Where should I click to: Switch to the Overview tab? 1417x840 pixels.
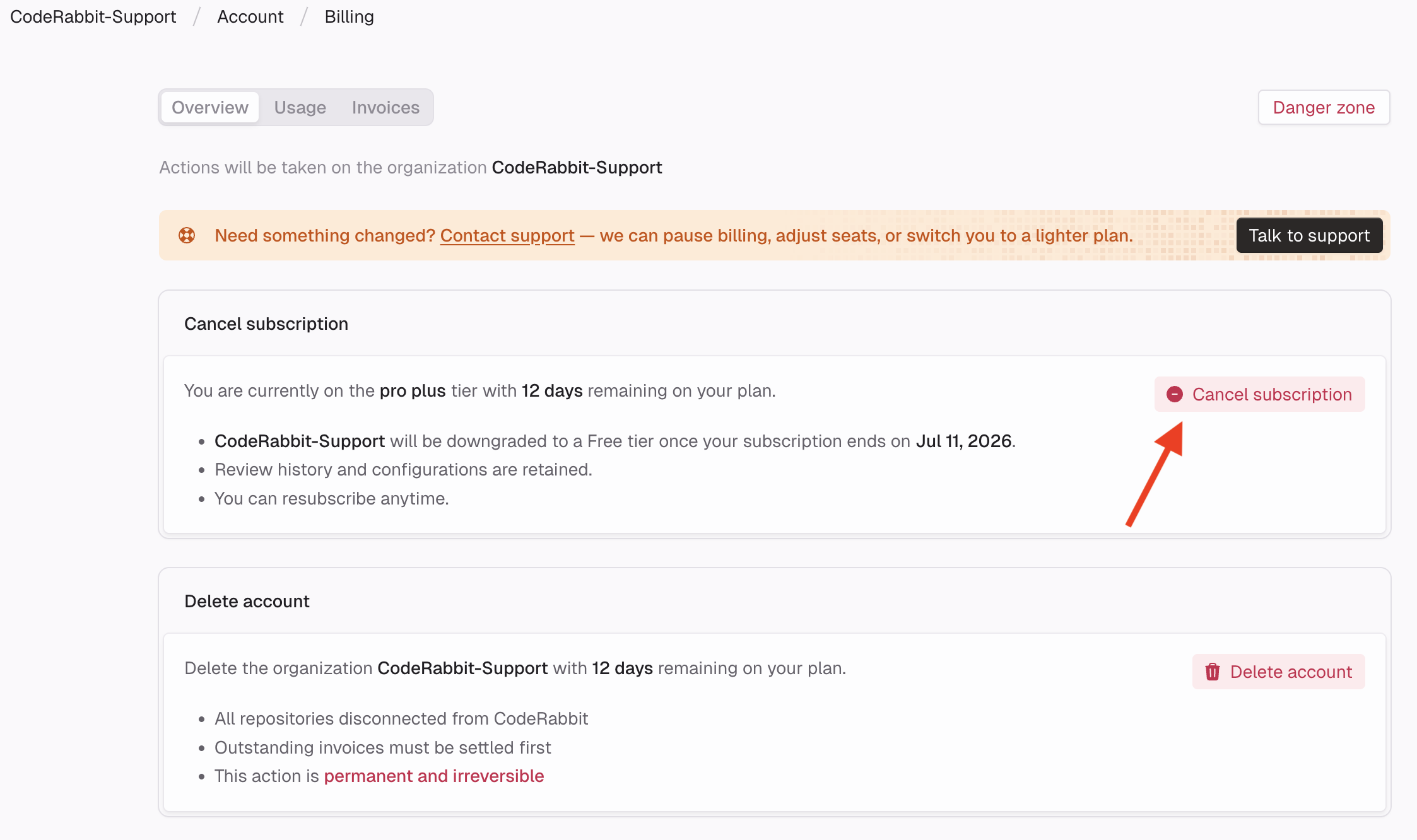209,107
